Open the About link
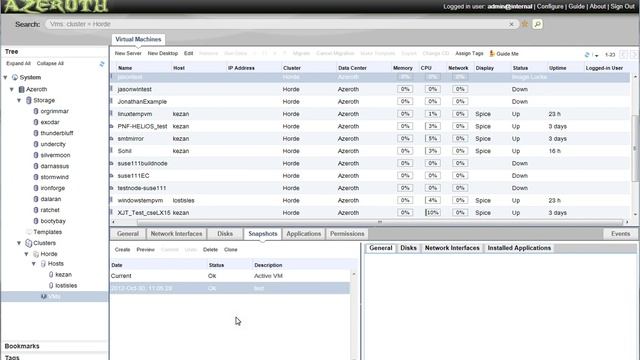Image resolution: width=640 pixels, height=360 pixels. 597,7
